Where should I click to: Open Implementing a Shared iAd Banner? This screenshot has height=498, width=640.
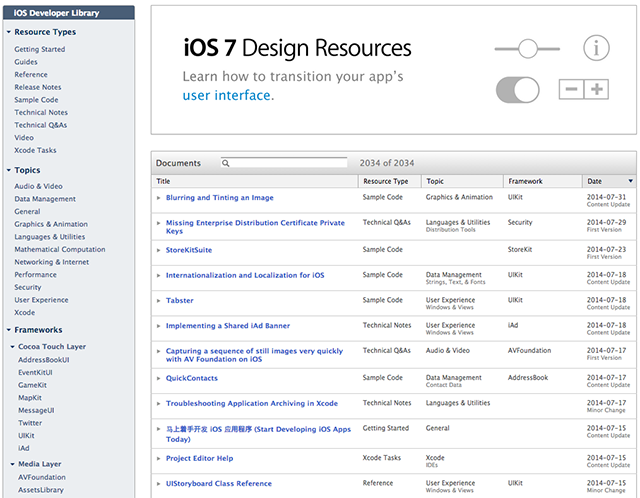228,326
